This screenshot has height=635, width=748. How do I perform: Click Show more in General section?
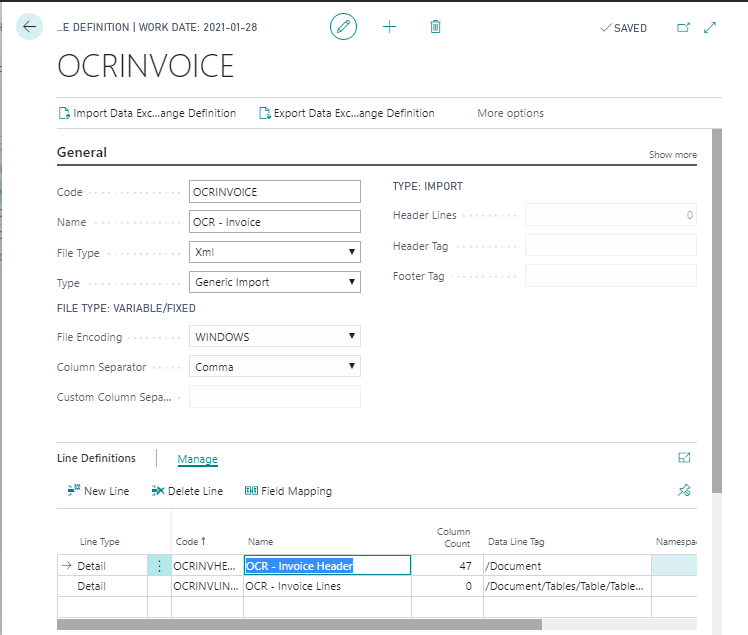(673, 155)
